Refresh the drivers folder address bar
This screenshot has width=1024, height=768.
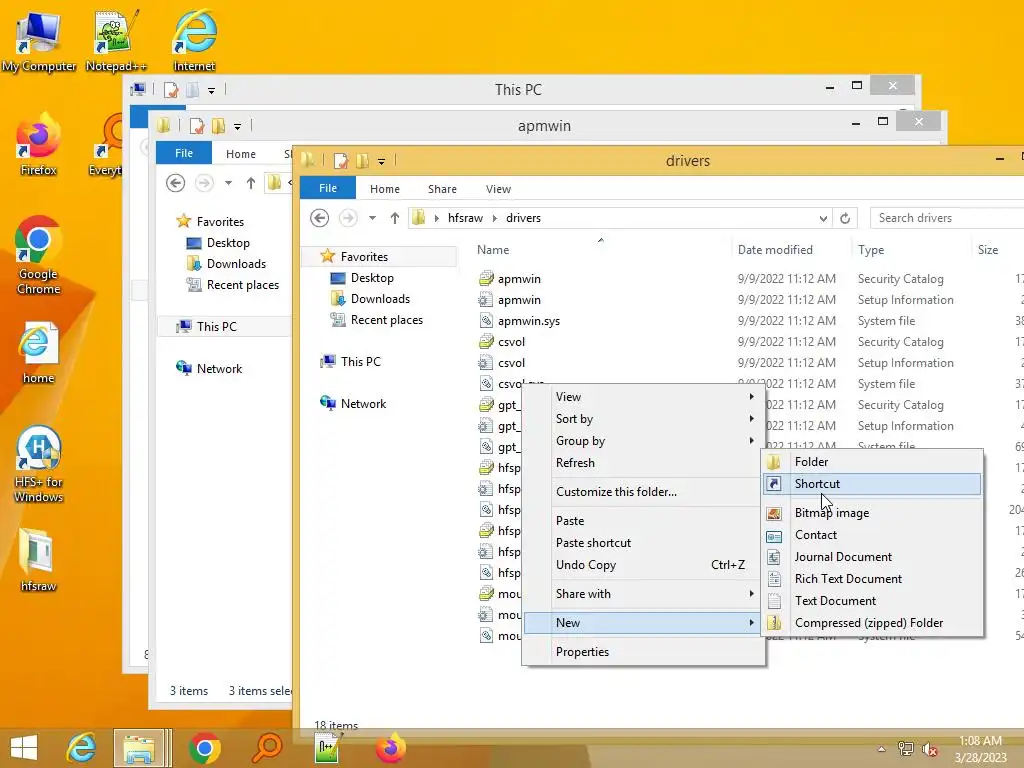click(x=845, y=218)
